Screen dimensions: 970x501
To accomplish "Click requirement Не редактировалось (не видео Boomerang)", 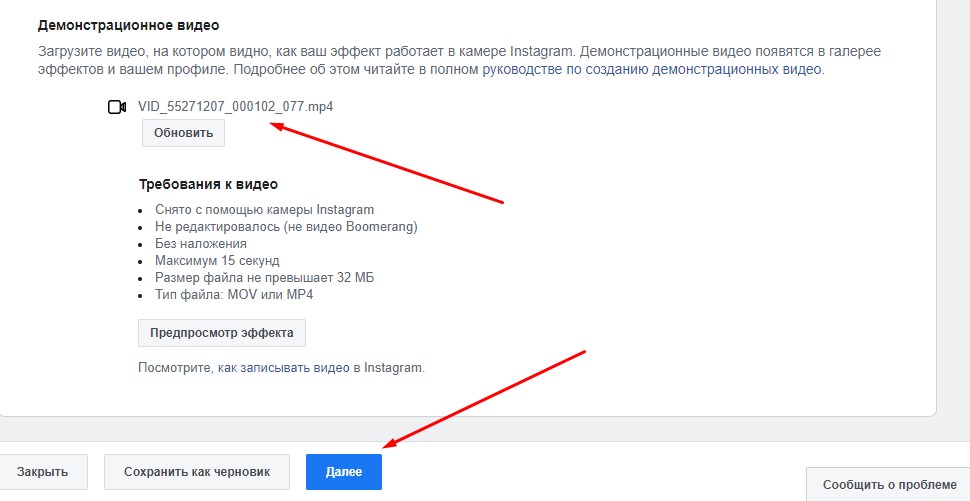I will point(286,227).
